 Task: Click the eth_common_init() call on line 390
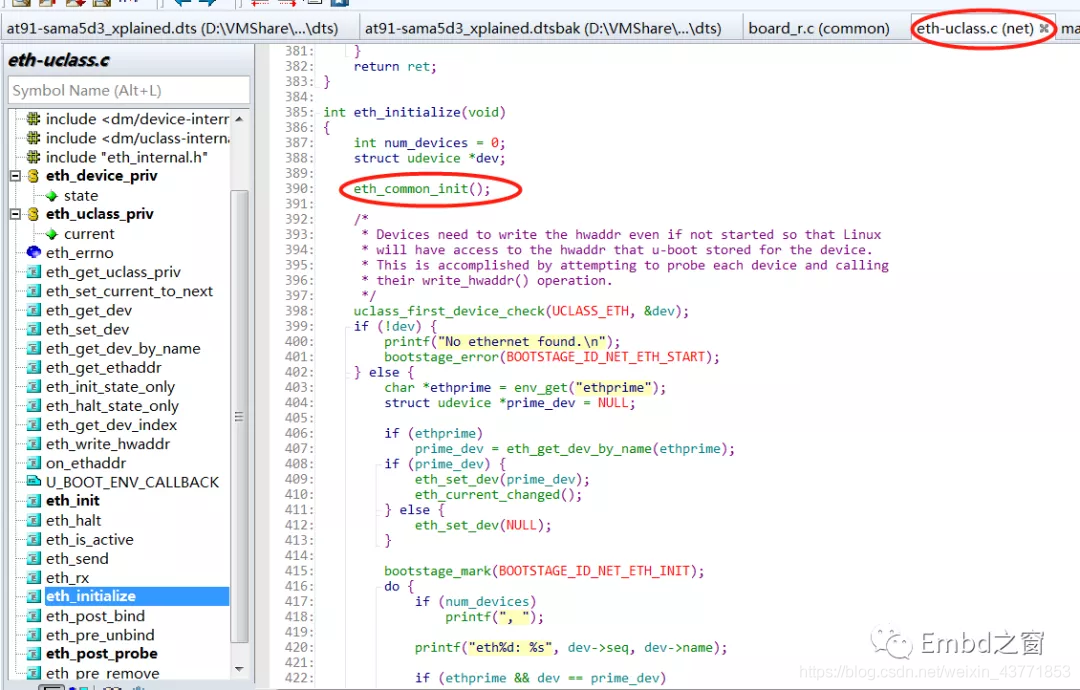click(422, 189)
